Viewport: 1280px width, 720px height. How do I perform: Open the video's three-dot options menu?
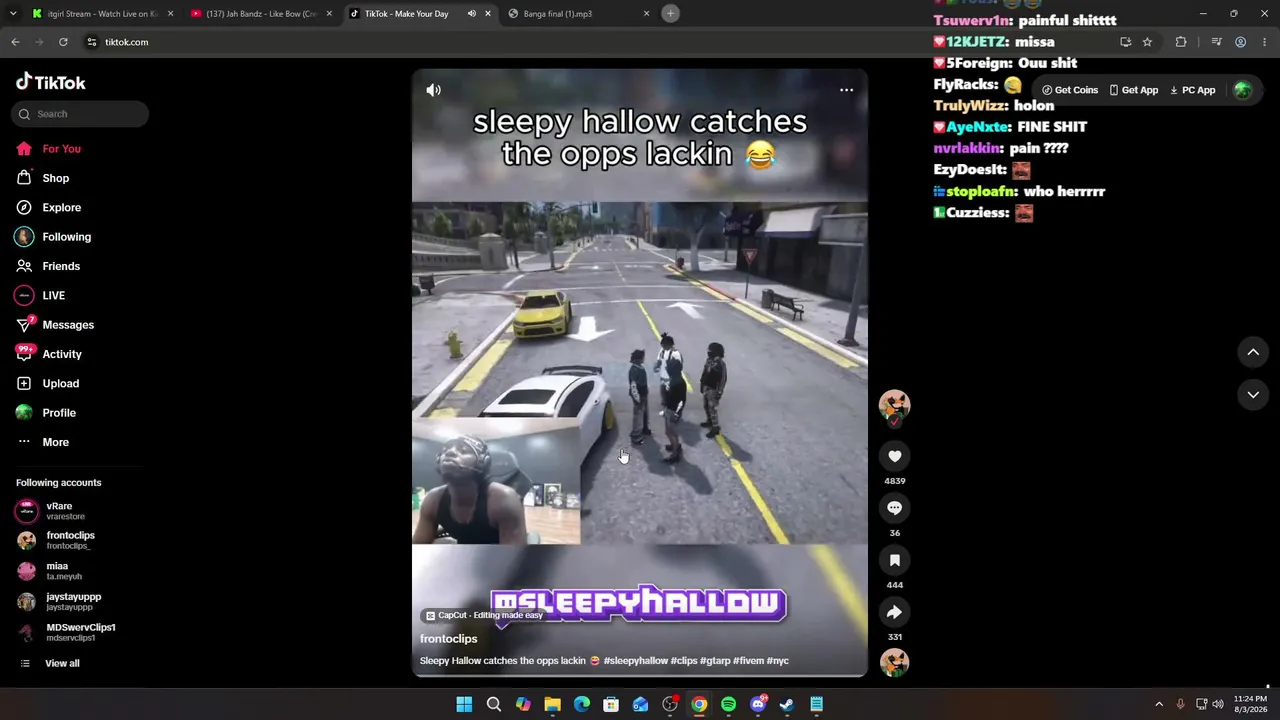coord(846,90)
